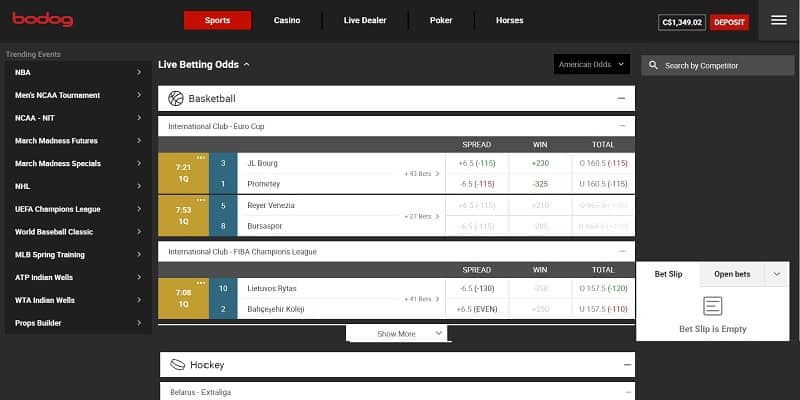The height and width of the screenshot is (400, 800).
Task: Open UEFA Champions League link
Action: 78,209
